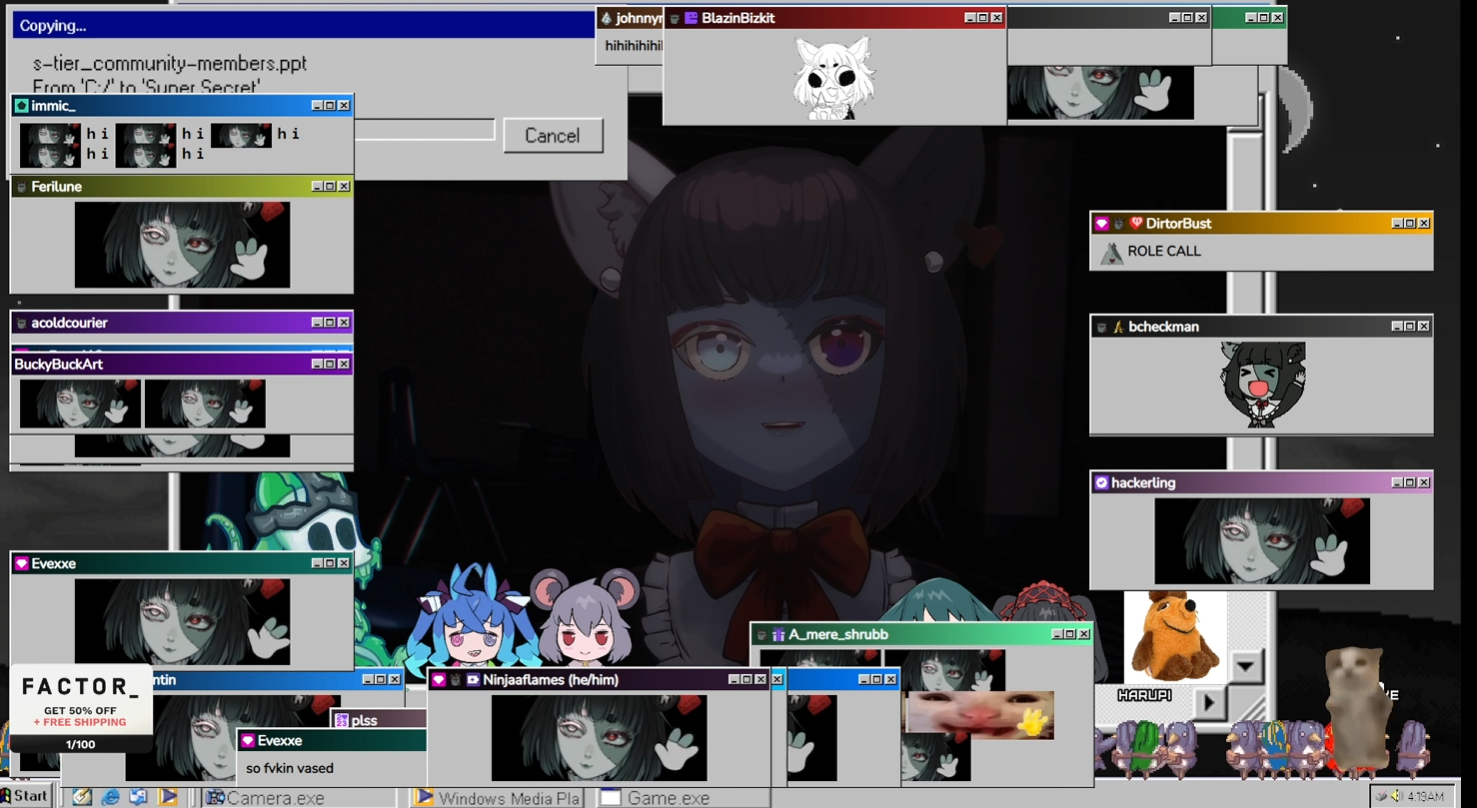Click the s-tier_community-members.ppt file name
Image resolution: width=1477 pixels, height=808 pixels.
coord(169,63)
